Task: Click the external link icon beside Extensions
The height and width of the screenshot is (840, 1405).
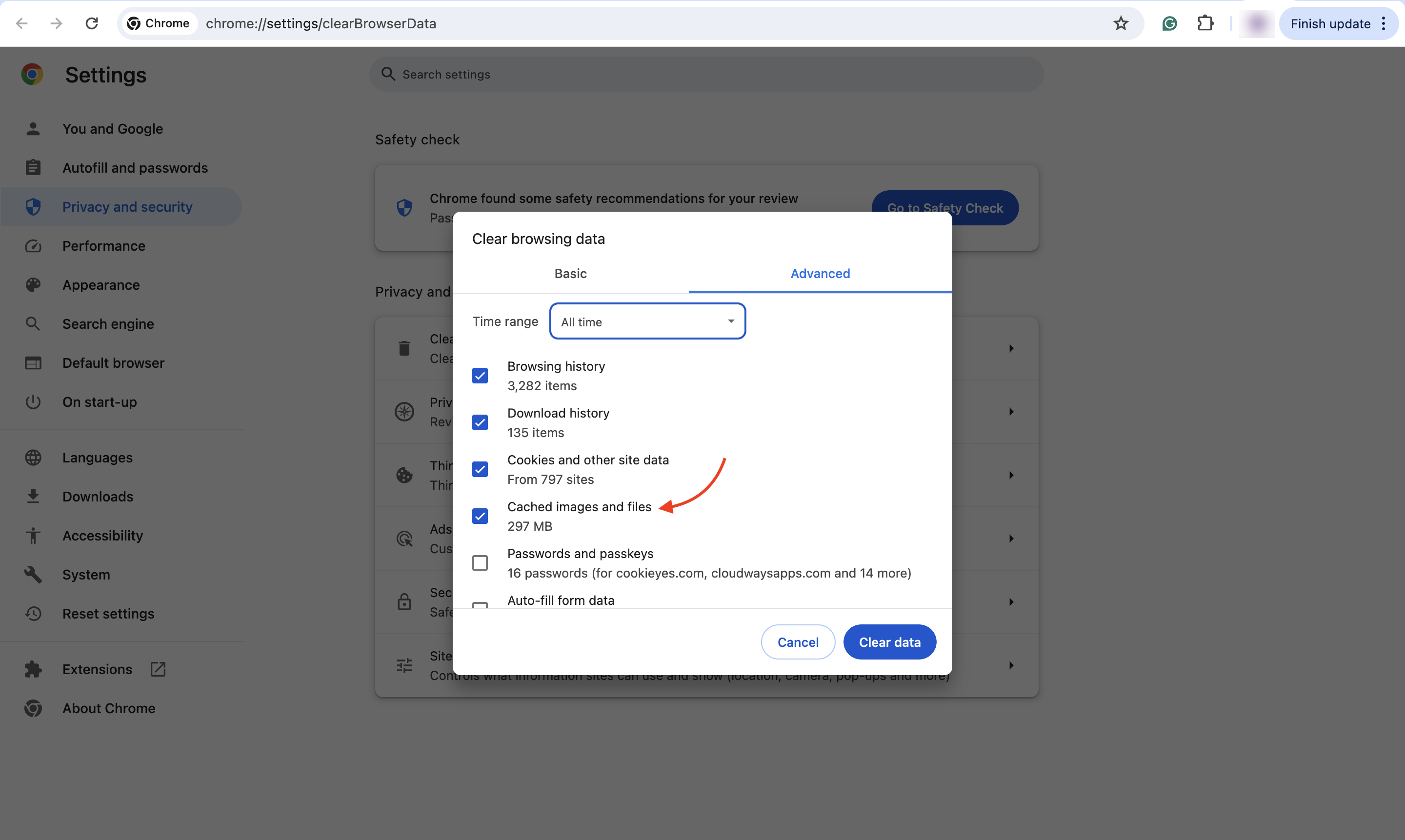Action: tap(158, 669)
